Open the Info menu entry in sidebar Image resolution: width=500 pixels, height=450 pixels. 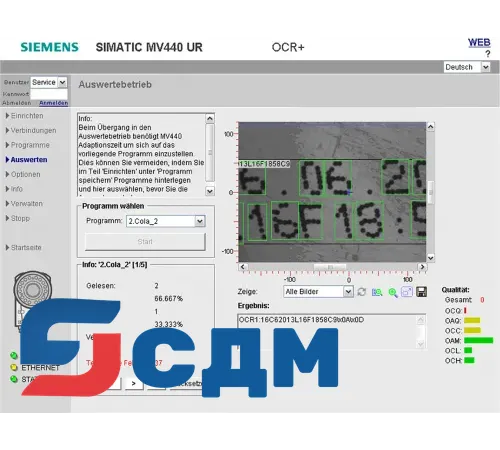click(x=14, y=189)
